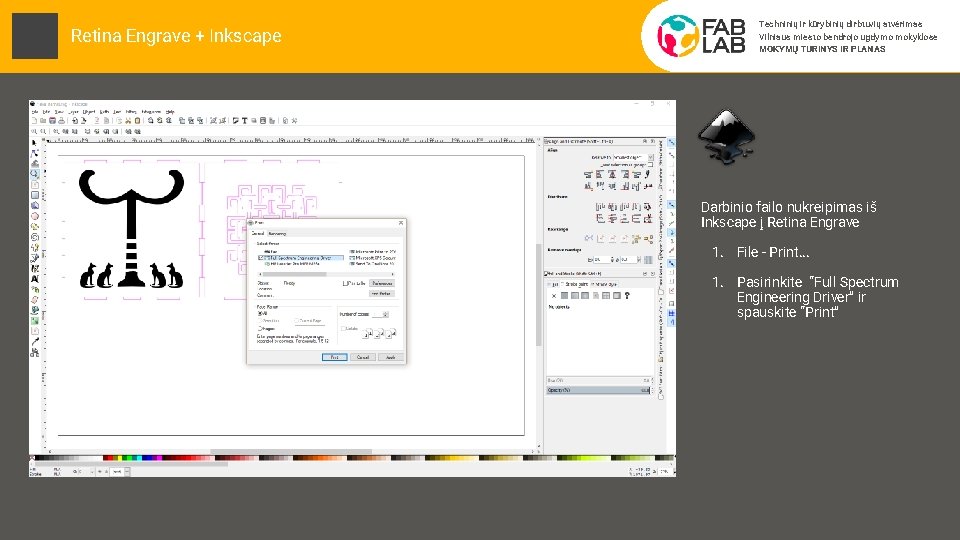Select the Star polygon tool

35,227
